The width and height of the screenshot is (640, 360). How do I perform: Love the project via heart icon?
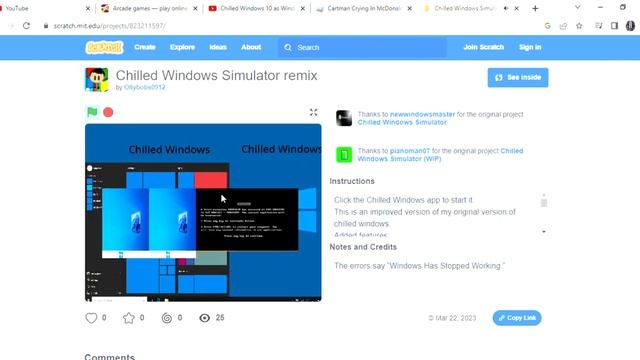click(x=91, y=318)
